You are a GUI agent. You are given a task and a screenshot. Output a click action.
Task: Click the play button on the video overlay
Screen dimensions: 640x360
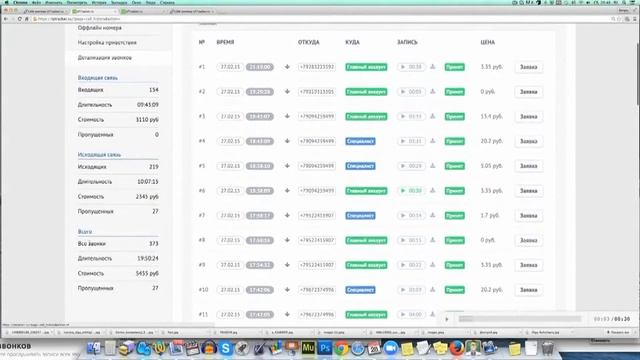tap(447, 319)
